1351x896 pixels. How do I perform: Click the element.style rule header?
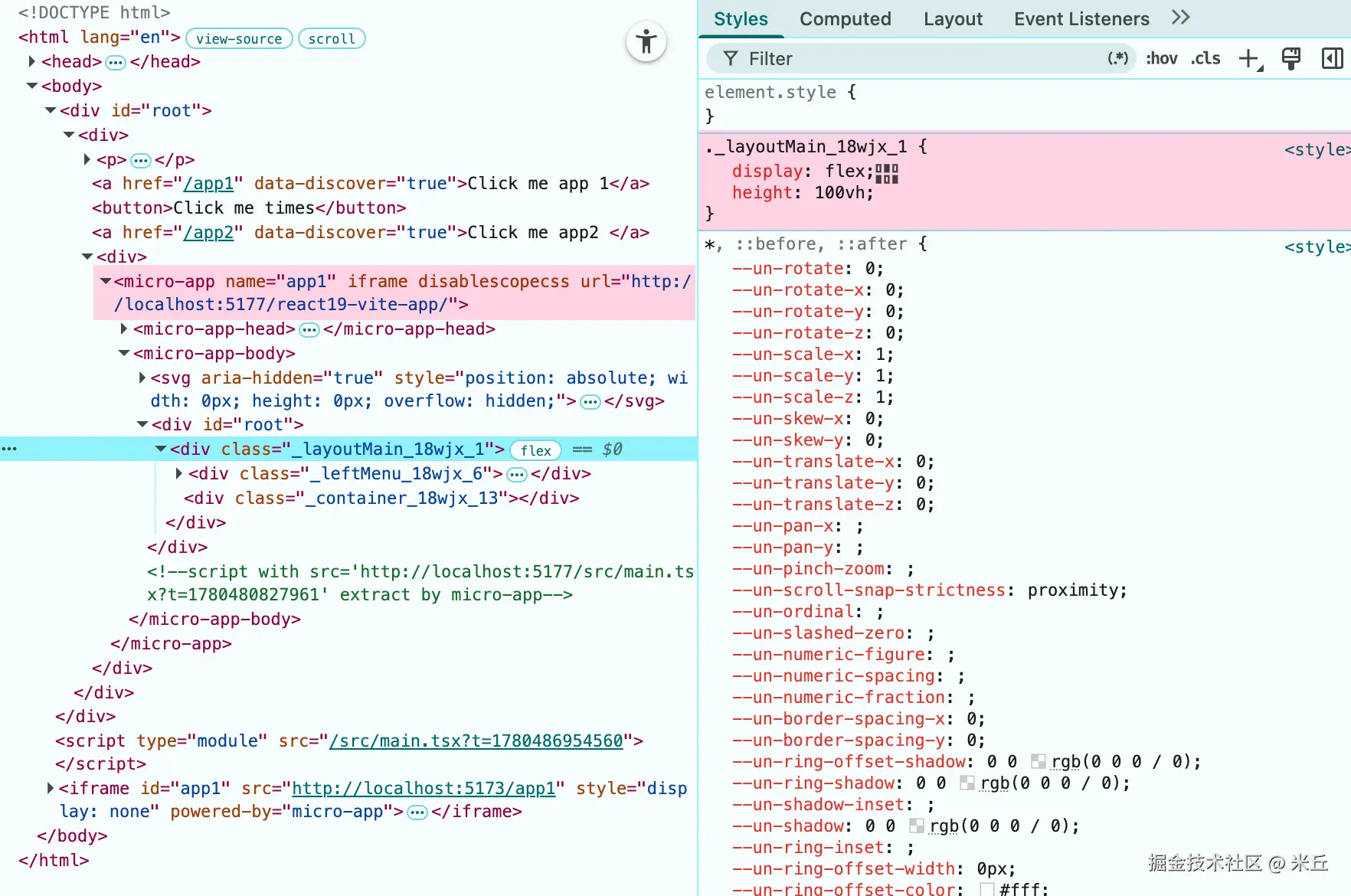click(780, 92)
